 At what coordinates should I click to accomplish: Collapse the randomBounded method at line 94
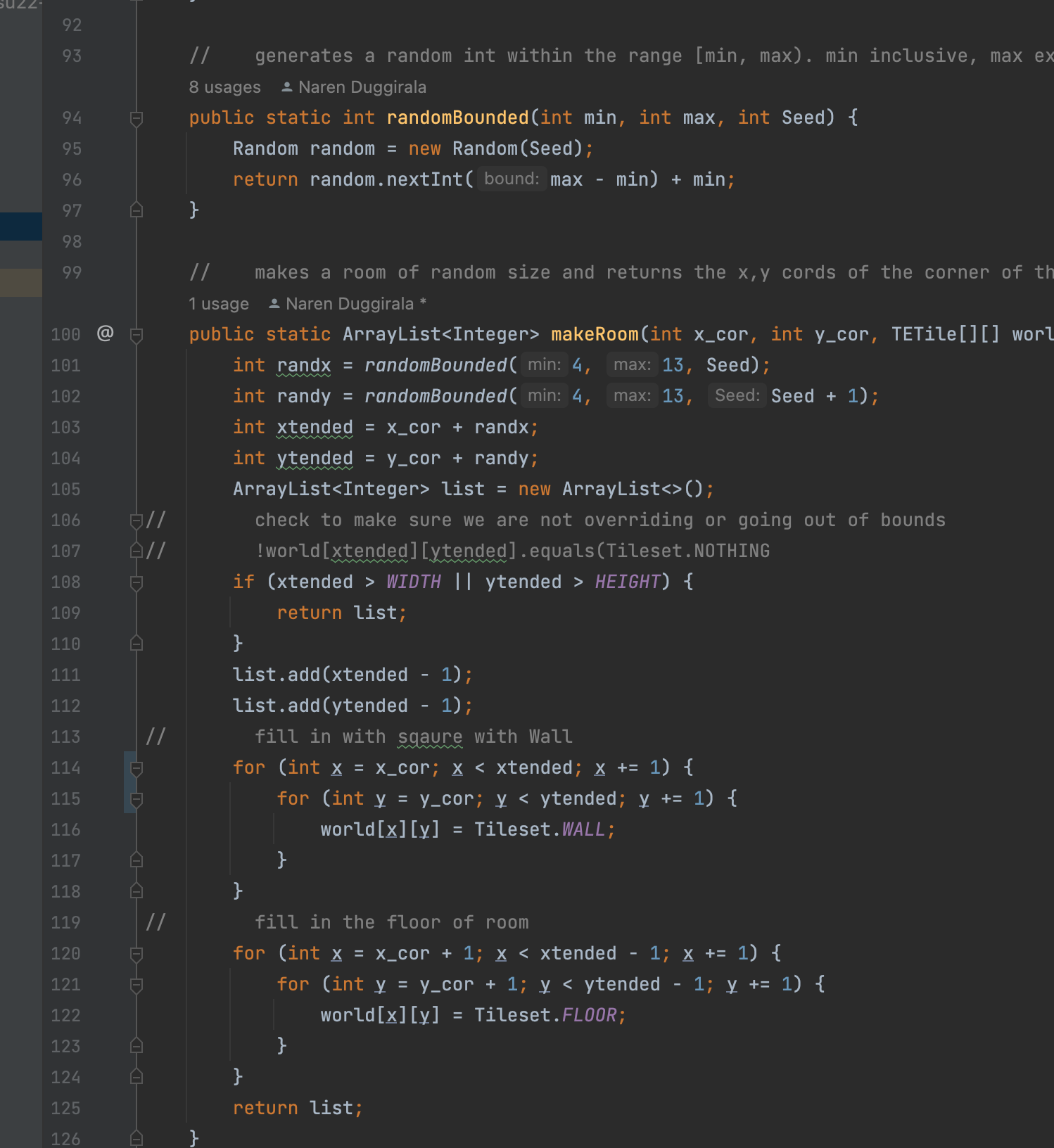(x=136, y=118)
